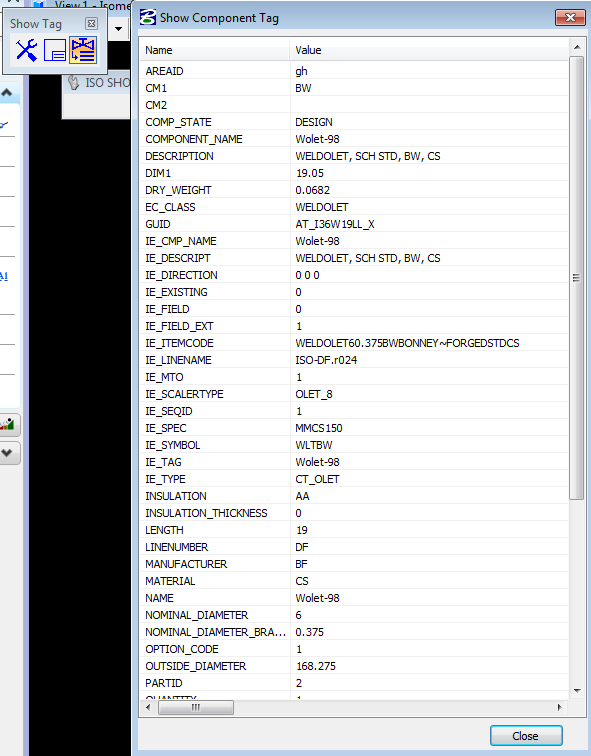The width and height of the screenshot is (591, 756).
Task: Click the wrench and screwdriver tool icon
Action: (x=26, y=50)
